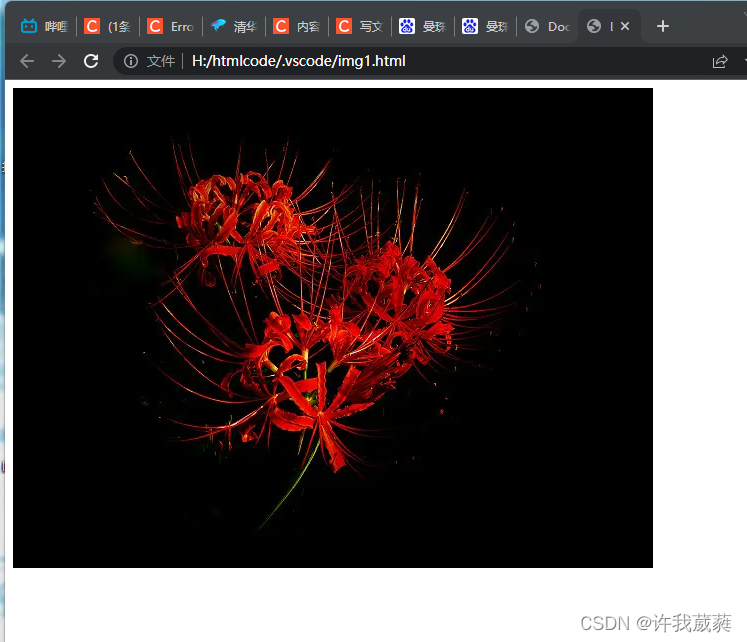The height and width of the screenshot is (642, 747).
Task: Close the active tab with its X
Action: 625,26
